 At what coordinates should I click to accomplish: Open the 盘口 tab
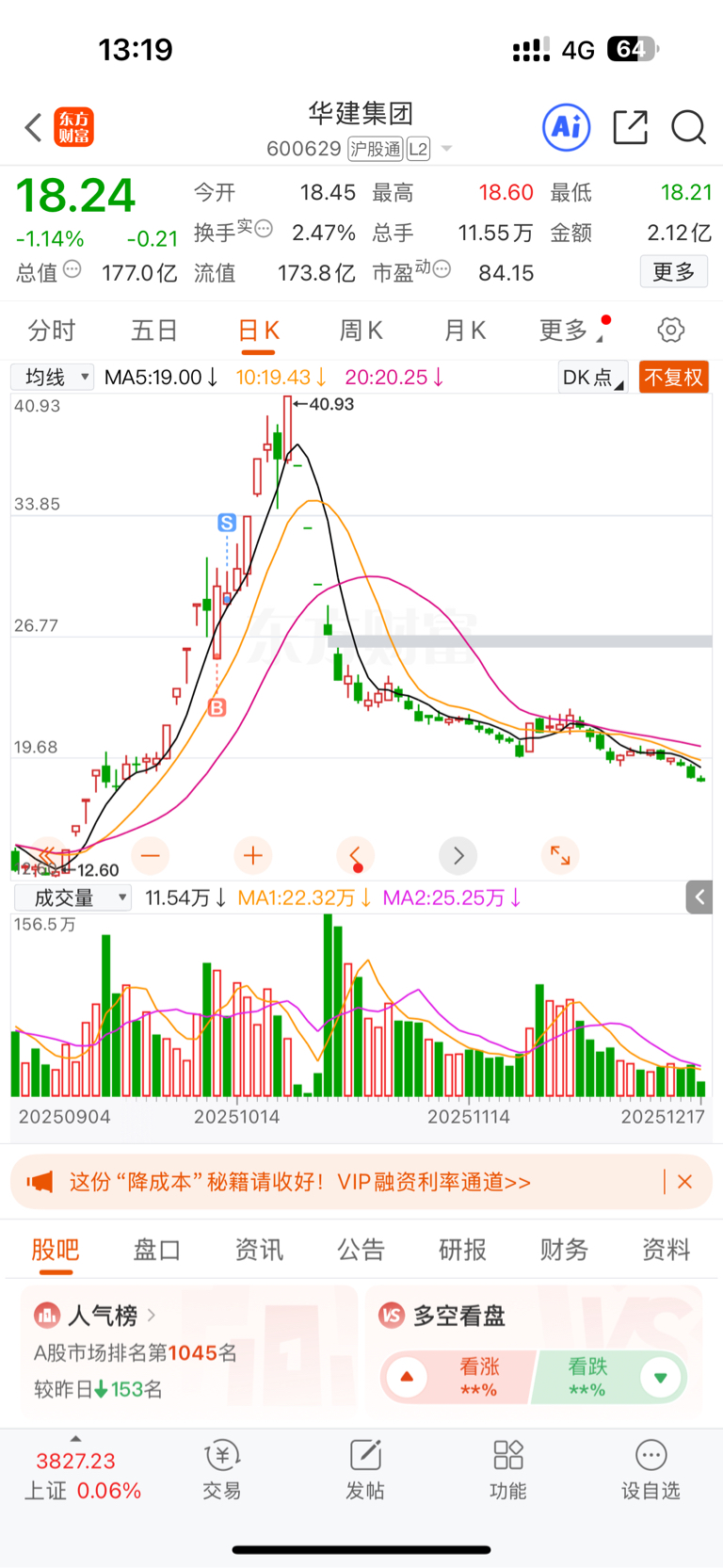(157, 1250)
